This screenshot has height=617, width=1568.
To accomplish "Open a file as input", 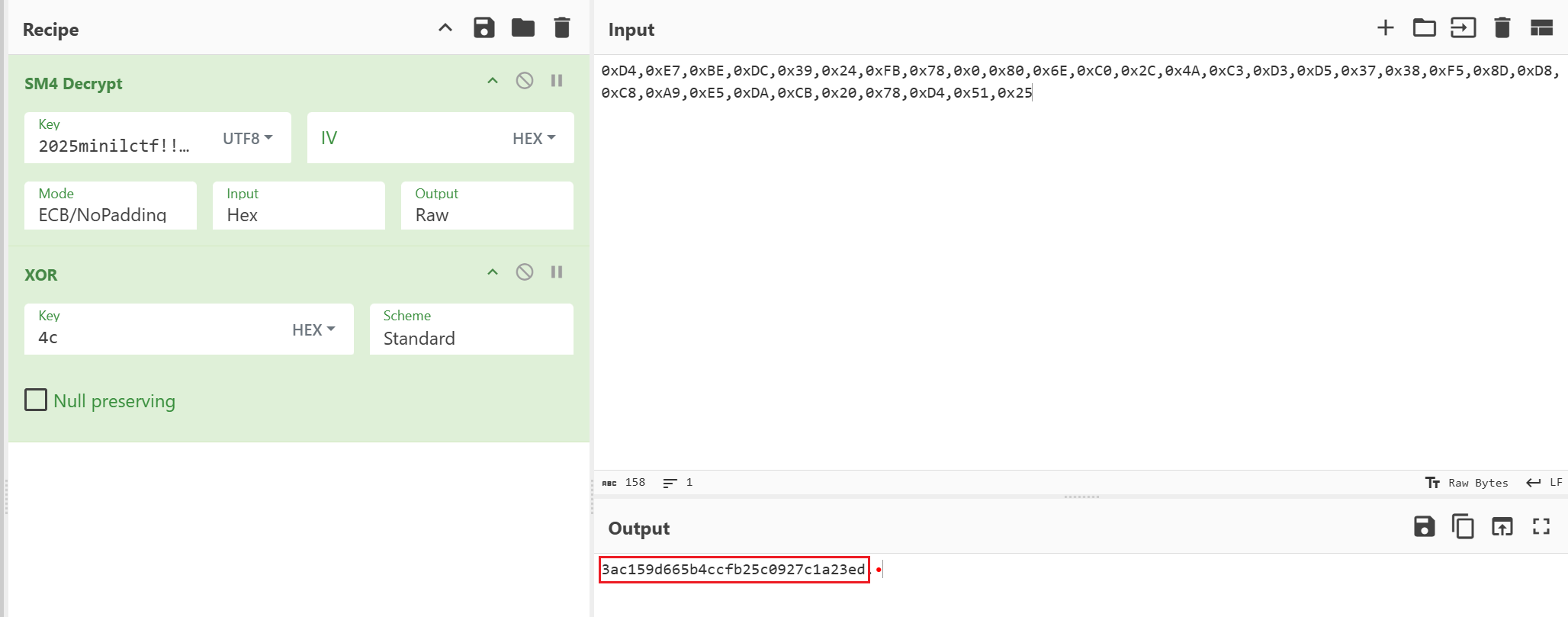I will 1464,28.
